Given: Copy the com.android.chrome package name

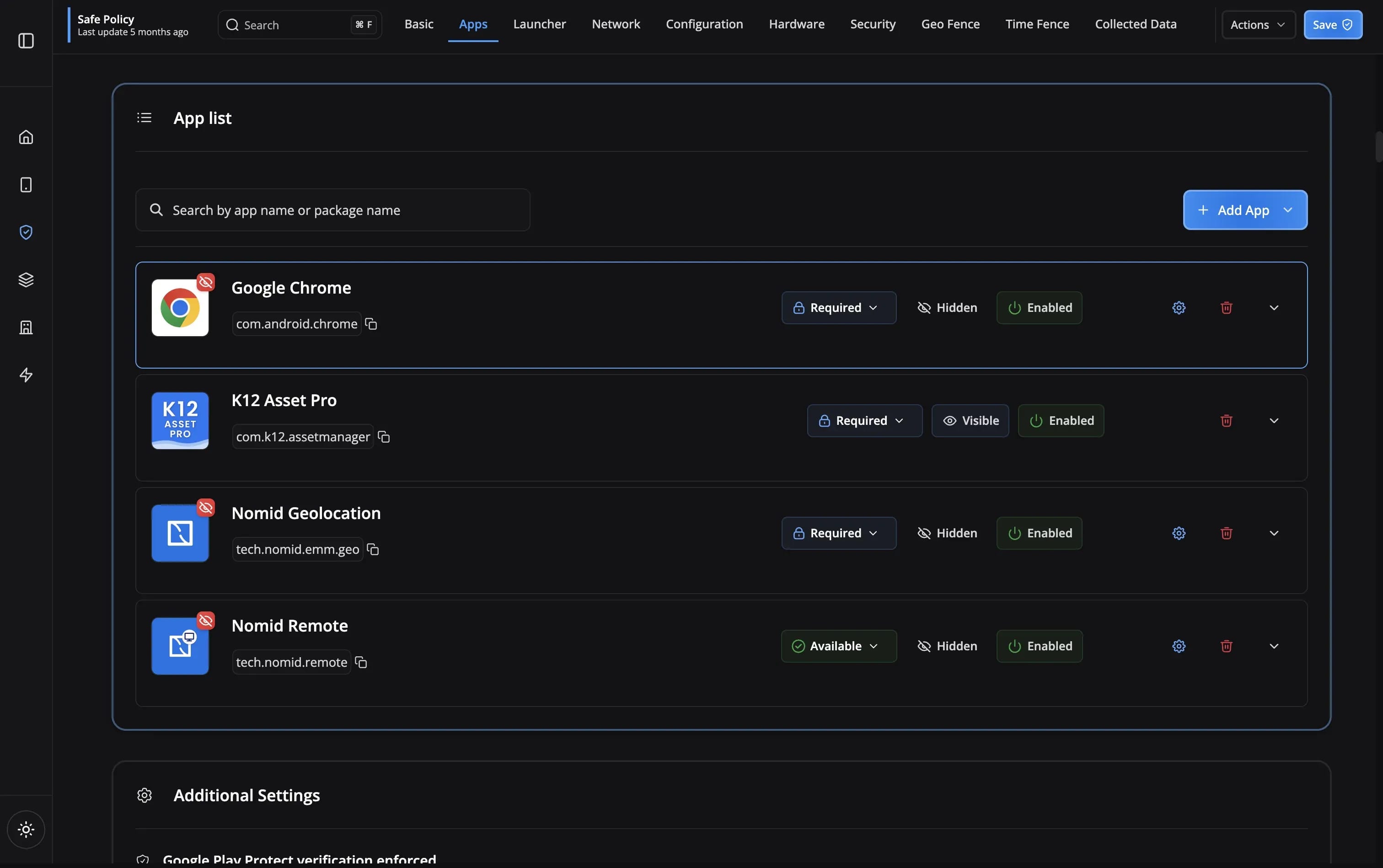Looking at the screenshot, I should pyautogui.click(x=371, y=324).
